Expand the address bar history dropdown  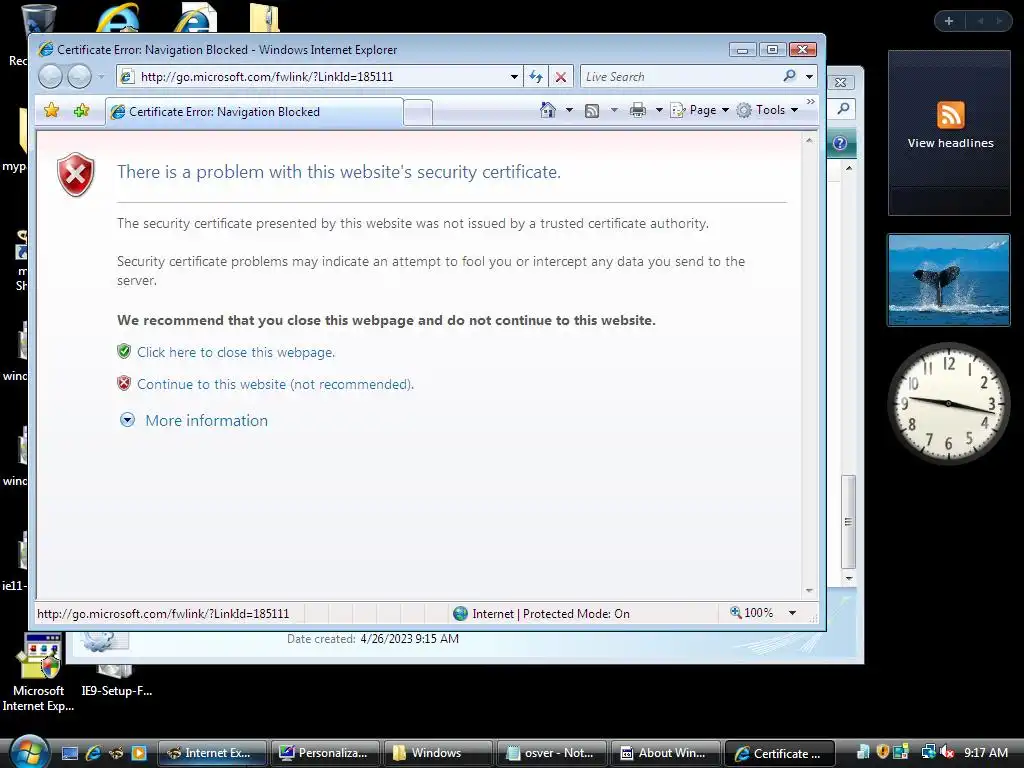click(x=515, y=76)
